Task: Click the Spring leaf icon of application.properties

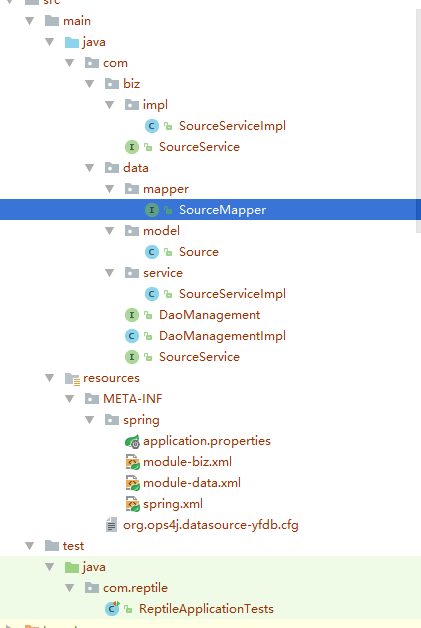Action: click(x=132, y=441)
